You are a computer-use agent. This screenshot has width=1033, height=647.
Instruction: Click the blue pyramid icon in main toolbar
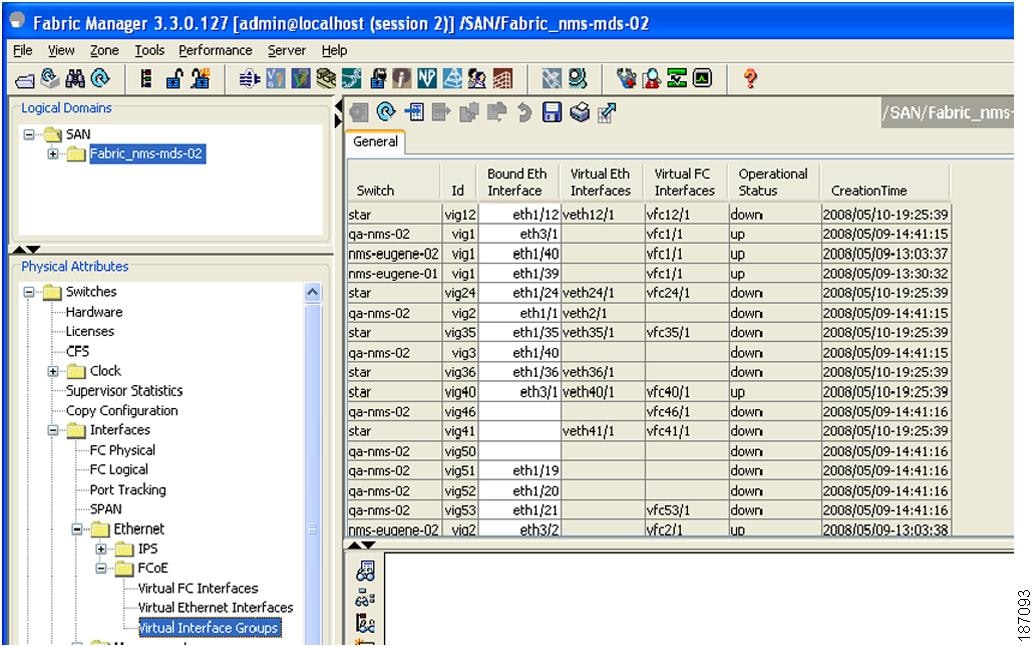pos(452,79)
